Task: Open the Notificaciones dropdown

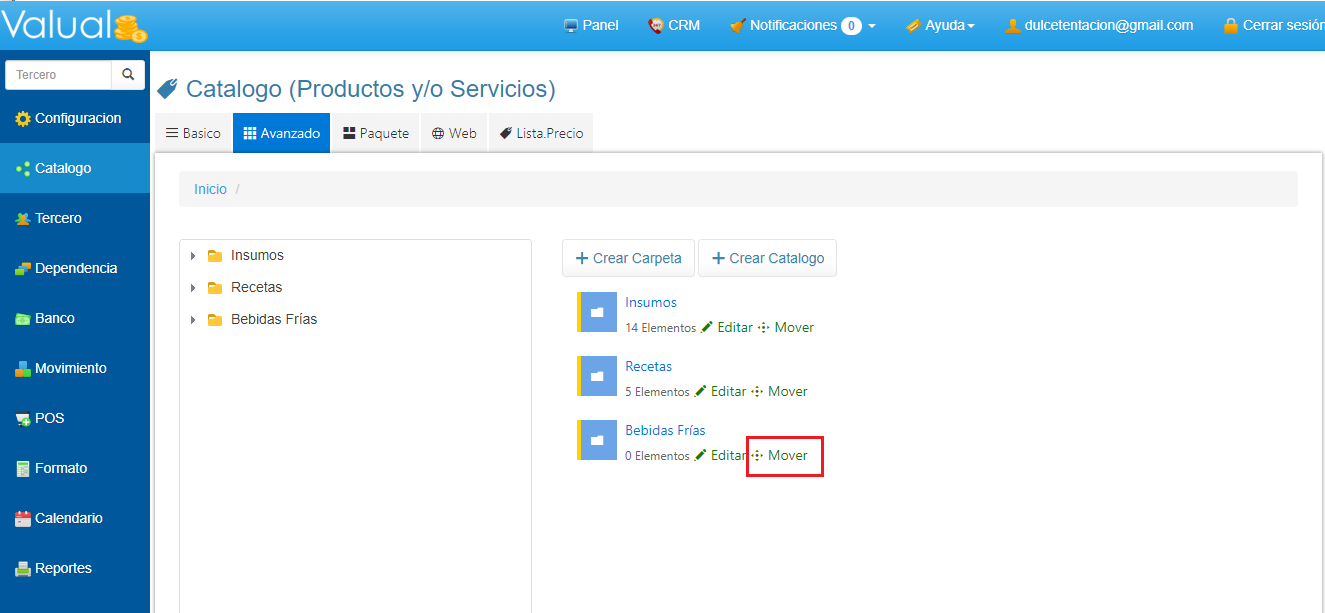Action: tap(803, 26)
